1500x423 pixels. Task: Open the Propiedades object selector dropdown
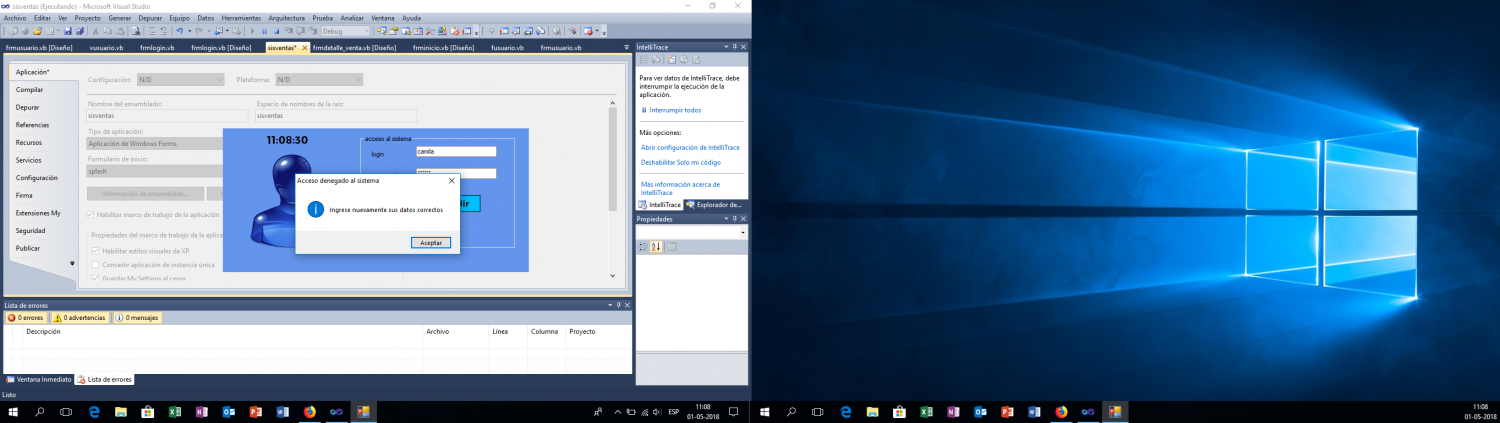[743, 232]
